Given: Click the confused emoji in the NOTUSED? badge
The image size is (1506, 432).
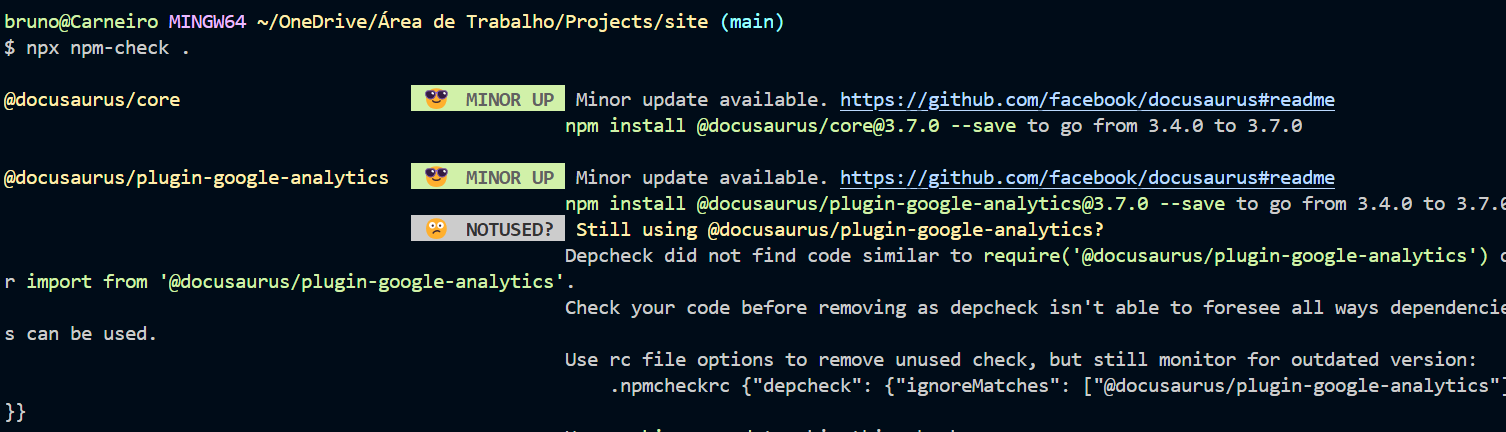Looking at the screenshot, I should point(436,229).
